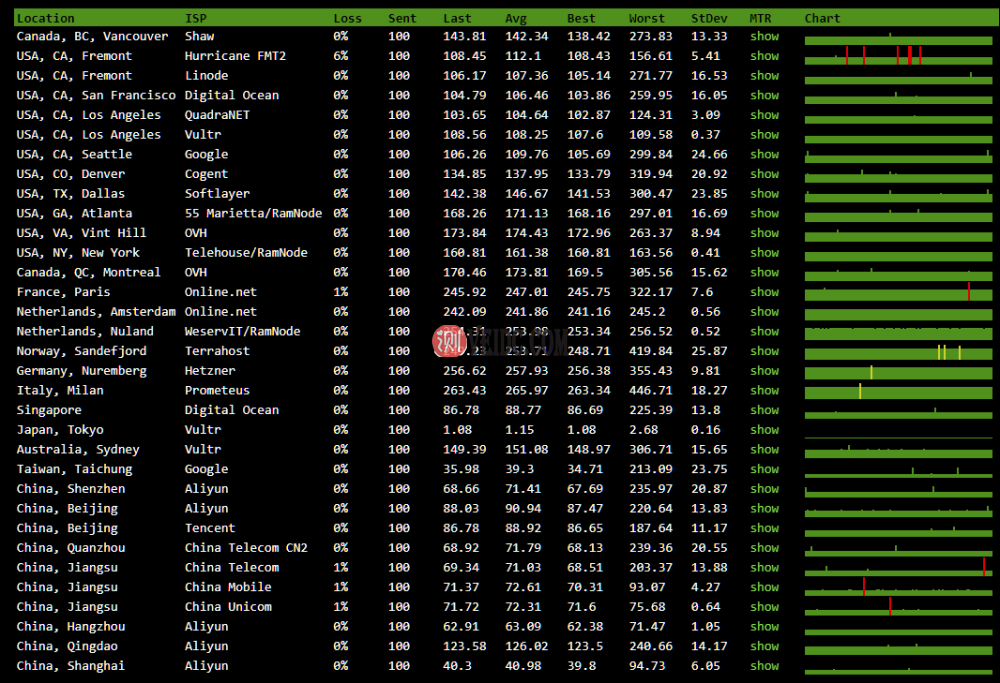Show MTR for France, Paris Online.net
Image resolution: width=1000 pixels, height=683 pixels.
point(764,291)
